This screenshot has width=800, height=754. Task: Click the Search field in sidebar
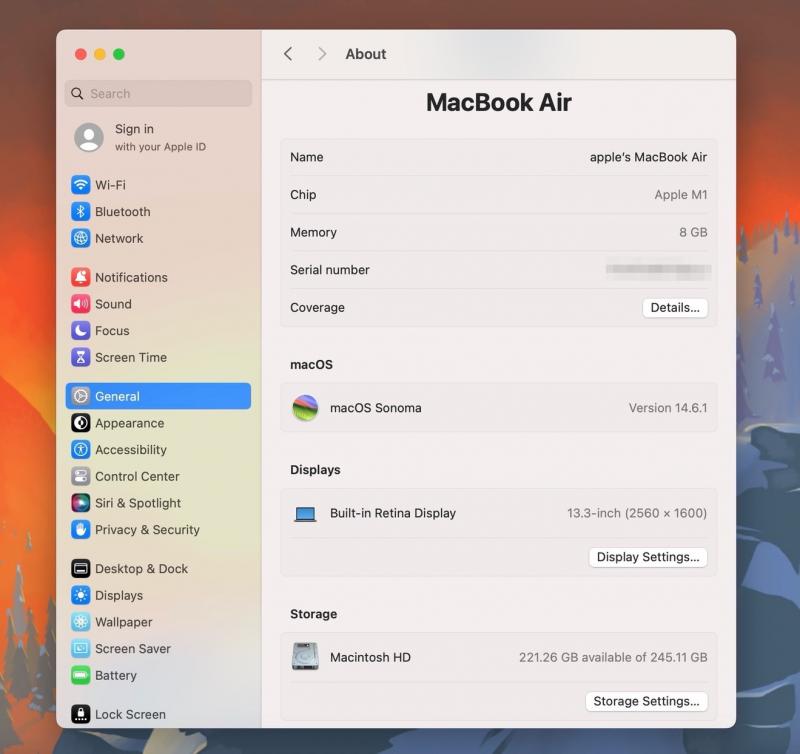click(x=158, y=93)
